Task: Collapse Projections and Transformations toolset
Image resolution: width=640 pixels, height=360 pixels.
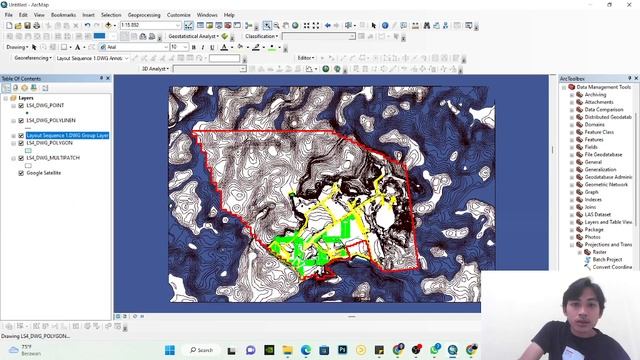Action: coord(572,245)
